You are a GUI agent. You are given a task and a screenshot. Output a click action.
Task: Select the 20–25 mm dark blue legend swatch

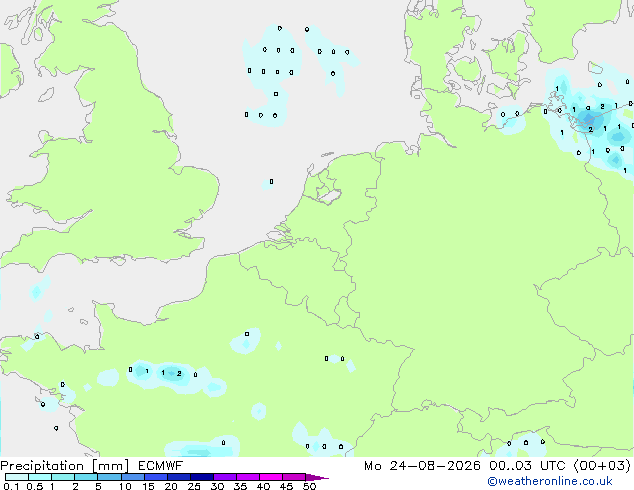coord(179,477)
